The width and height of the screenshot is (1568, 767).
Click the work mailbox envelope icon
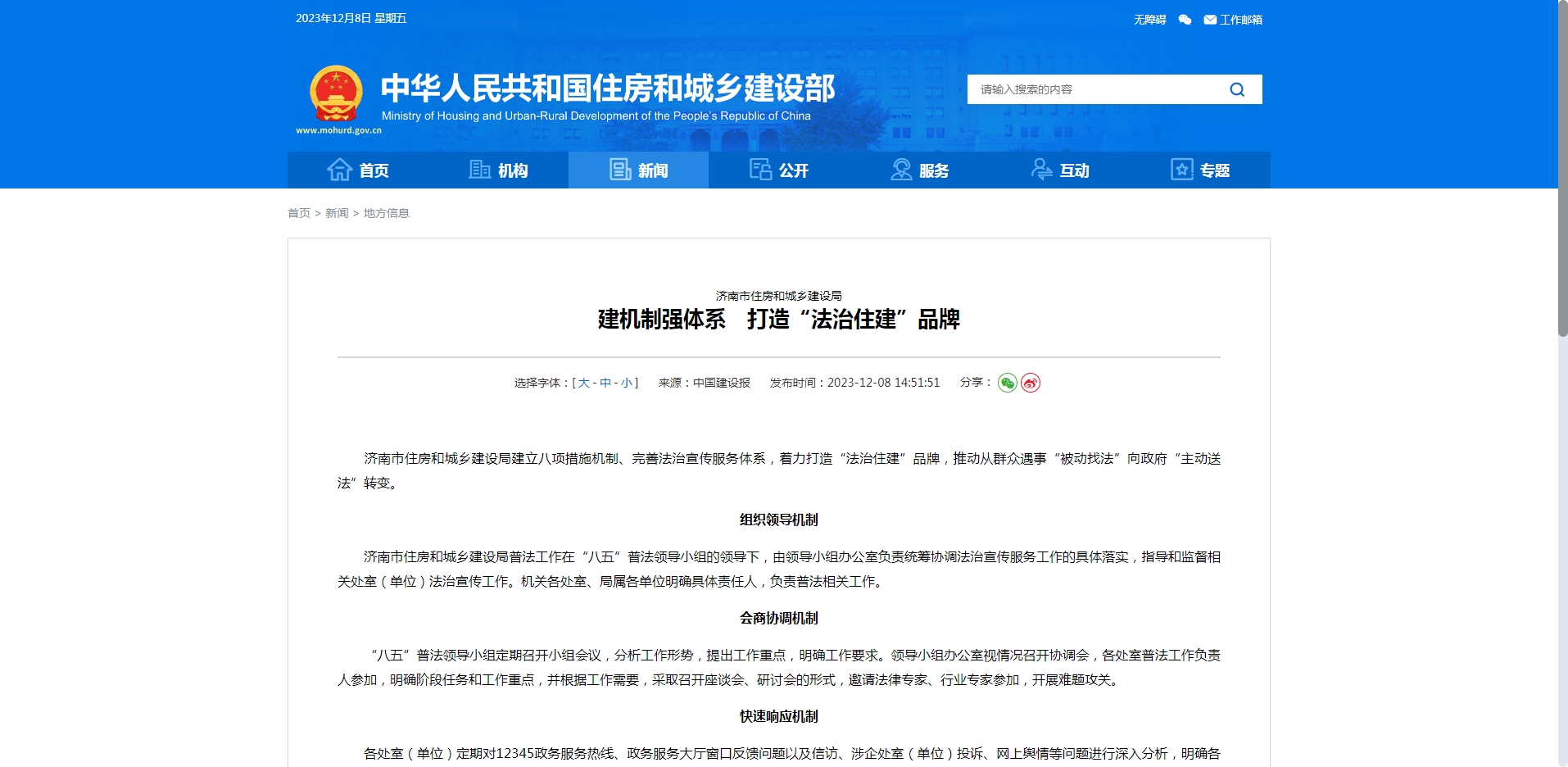point(1210,20)
